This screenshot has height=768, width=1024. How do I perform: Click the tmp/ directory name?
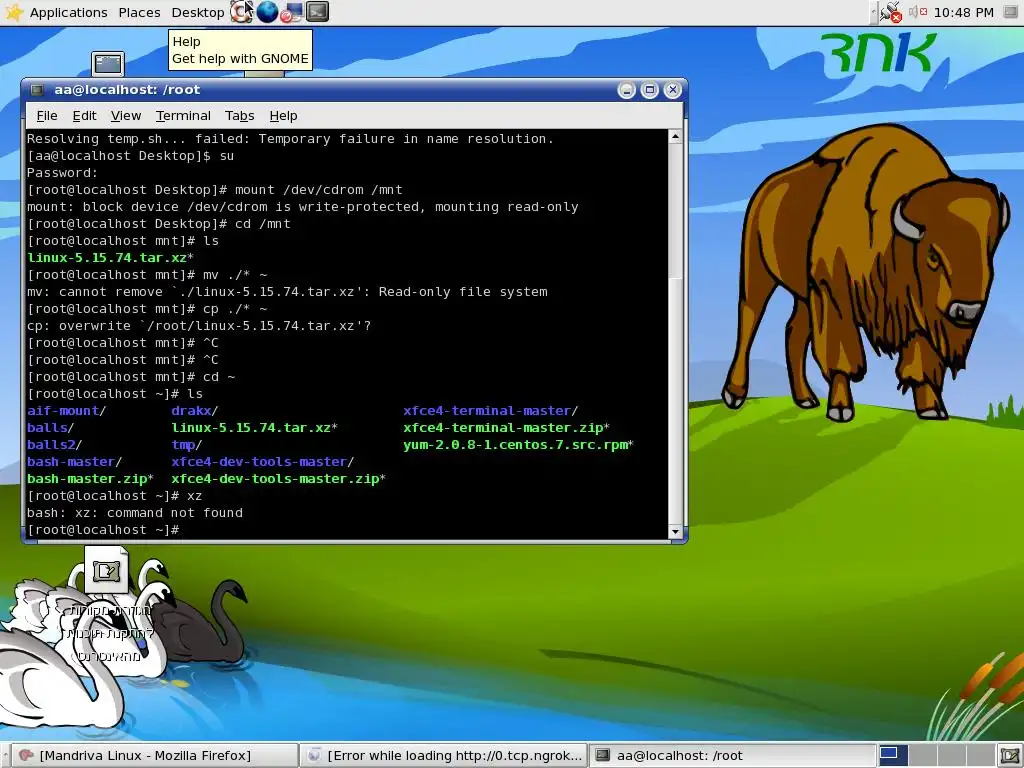click(x=186, y=445)
